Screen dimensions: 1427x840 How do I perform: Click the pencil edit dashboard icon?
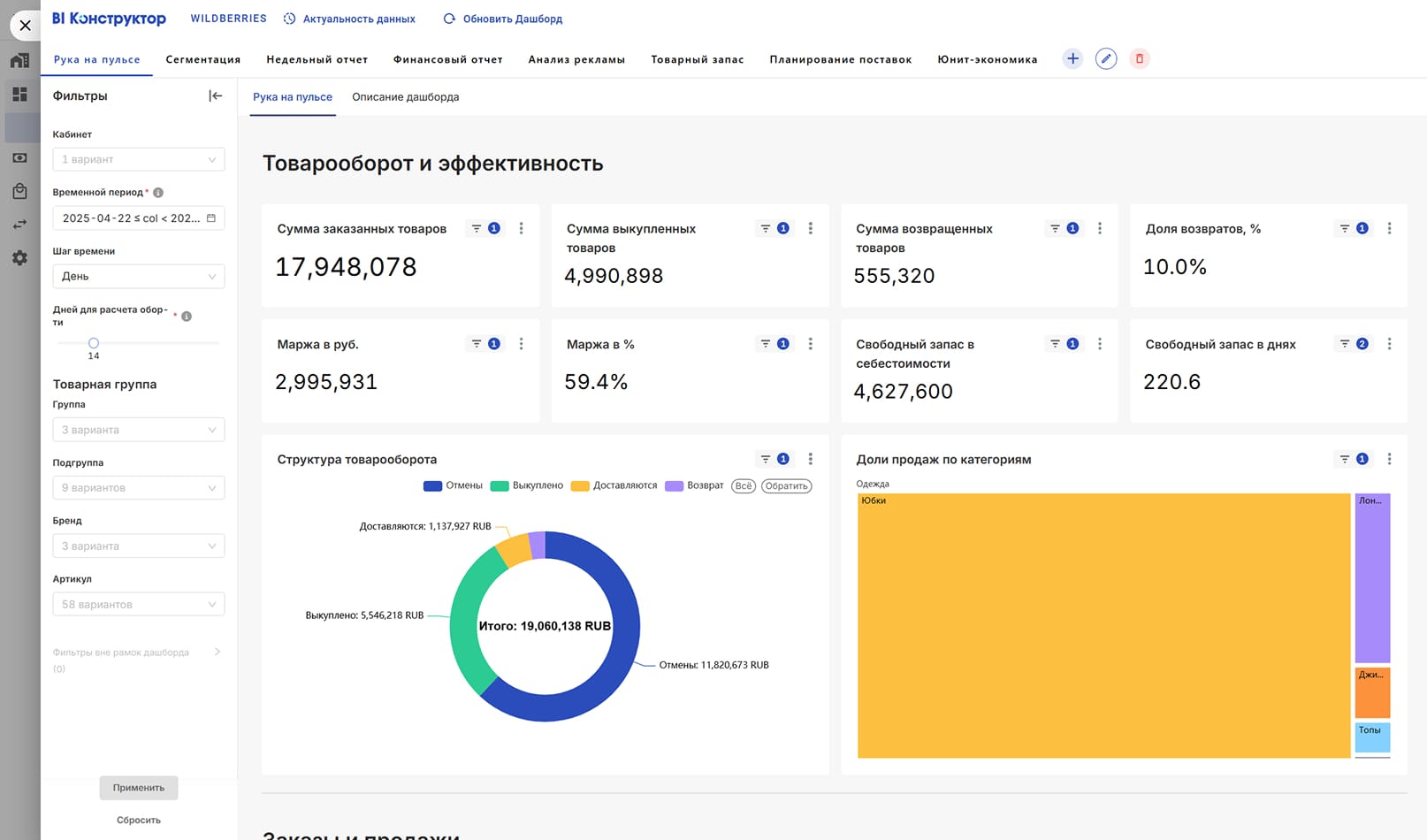1105,58
